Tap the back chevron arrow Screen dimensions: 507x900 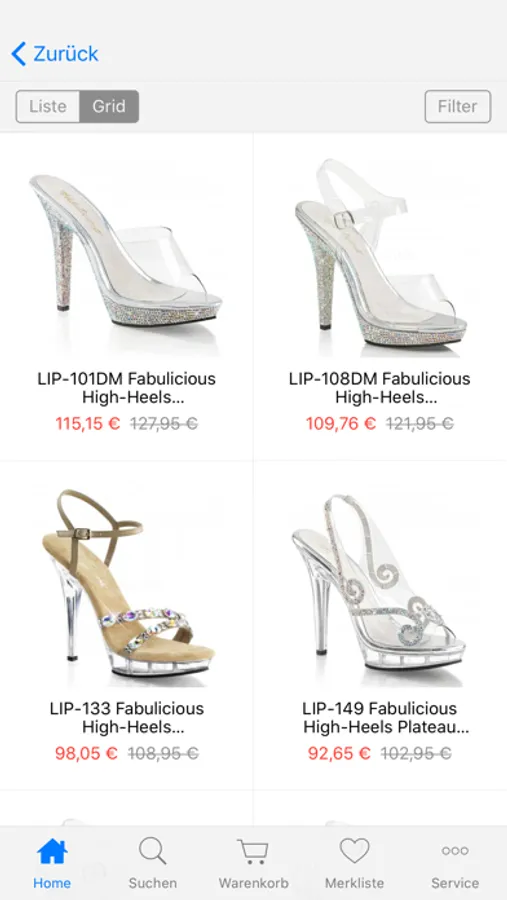pyautogui.click(x=19, y=54)
